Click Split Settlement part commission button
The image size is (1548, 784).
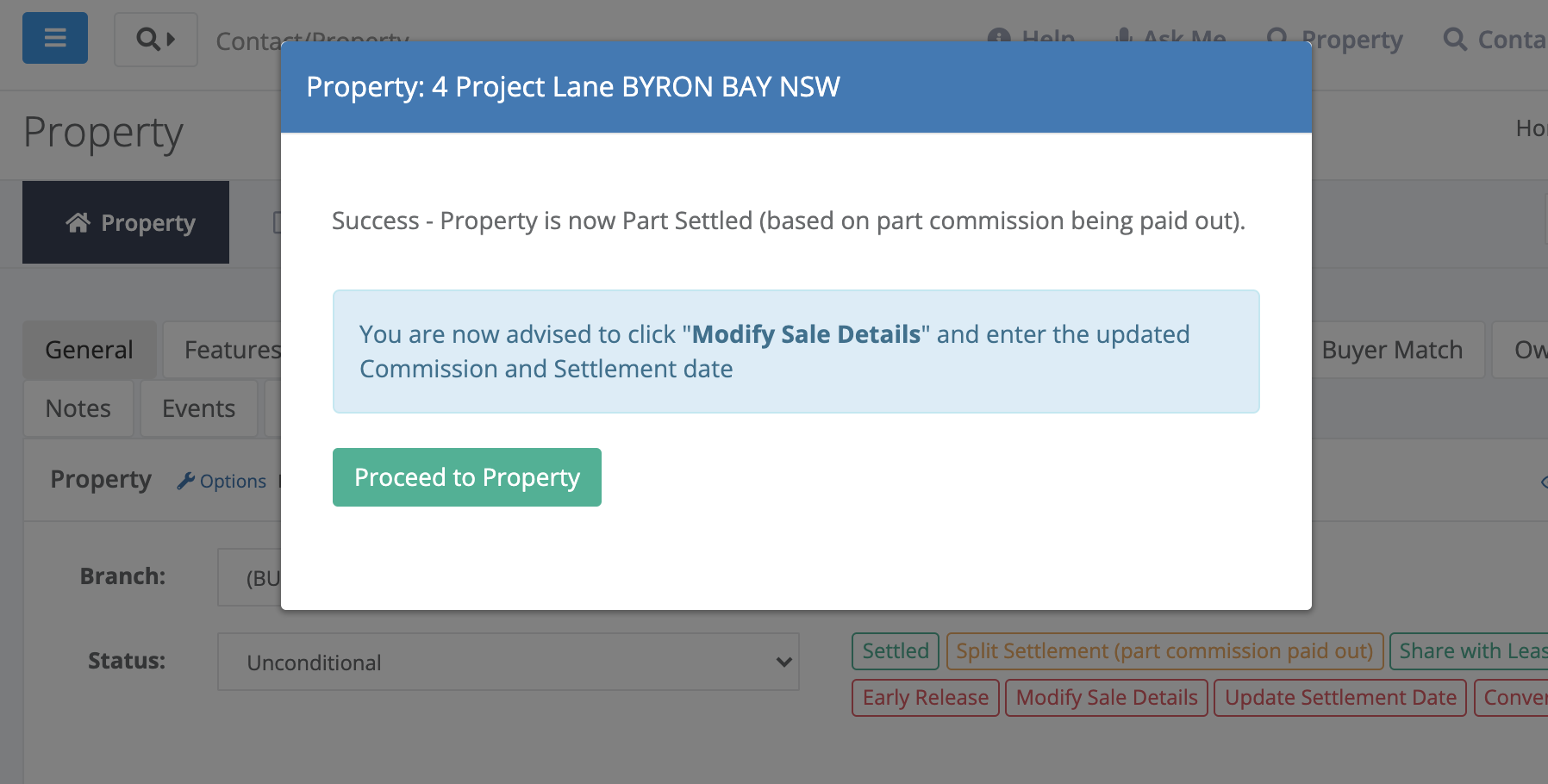(x=1164, y=651)
